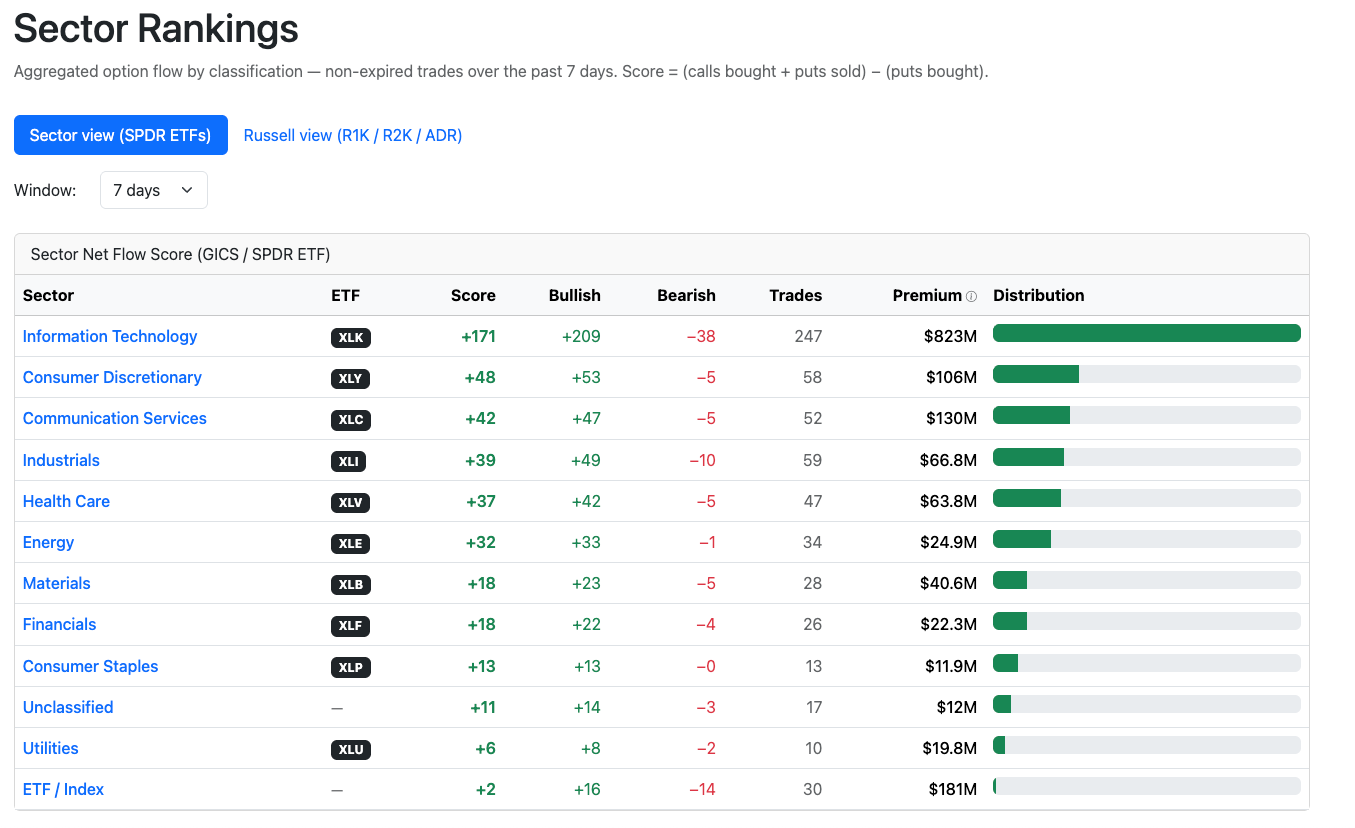The height and width of the screenshot is (828, 1355).
Task: Click the Score column header
Action: (x=473, y=295)
